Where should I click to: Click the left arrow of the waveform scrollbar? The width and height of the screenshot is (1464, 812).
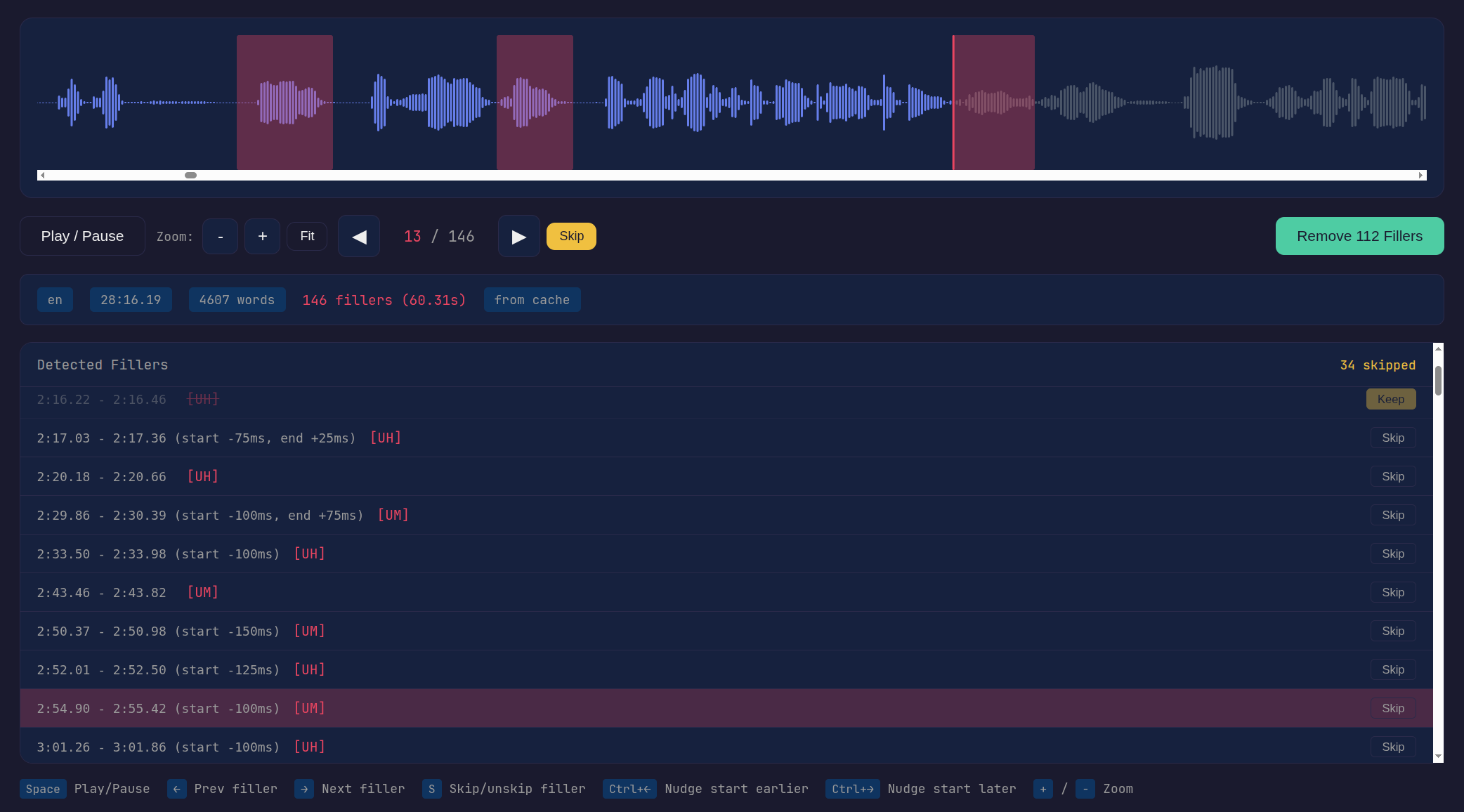42,175
